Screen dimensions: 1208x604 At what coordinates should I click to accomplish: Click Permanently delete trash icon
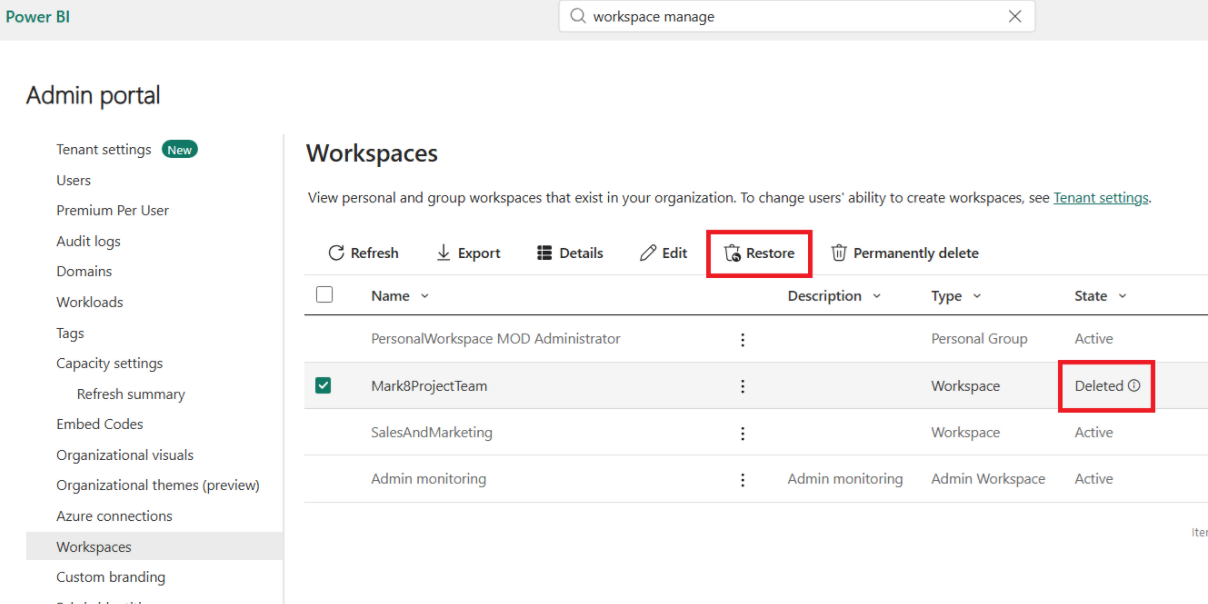click(x=840, y=253)
